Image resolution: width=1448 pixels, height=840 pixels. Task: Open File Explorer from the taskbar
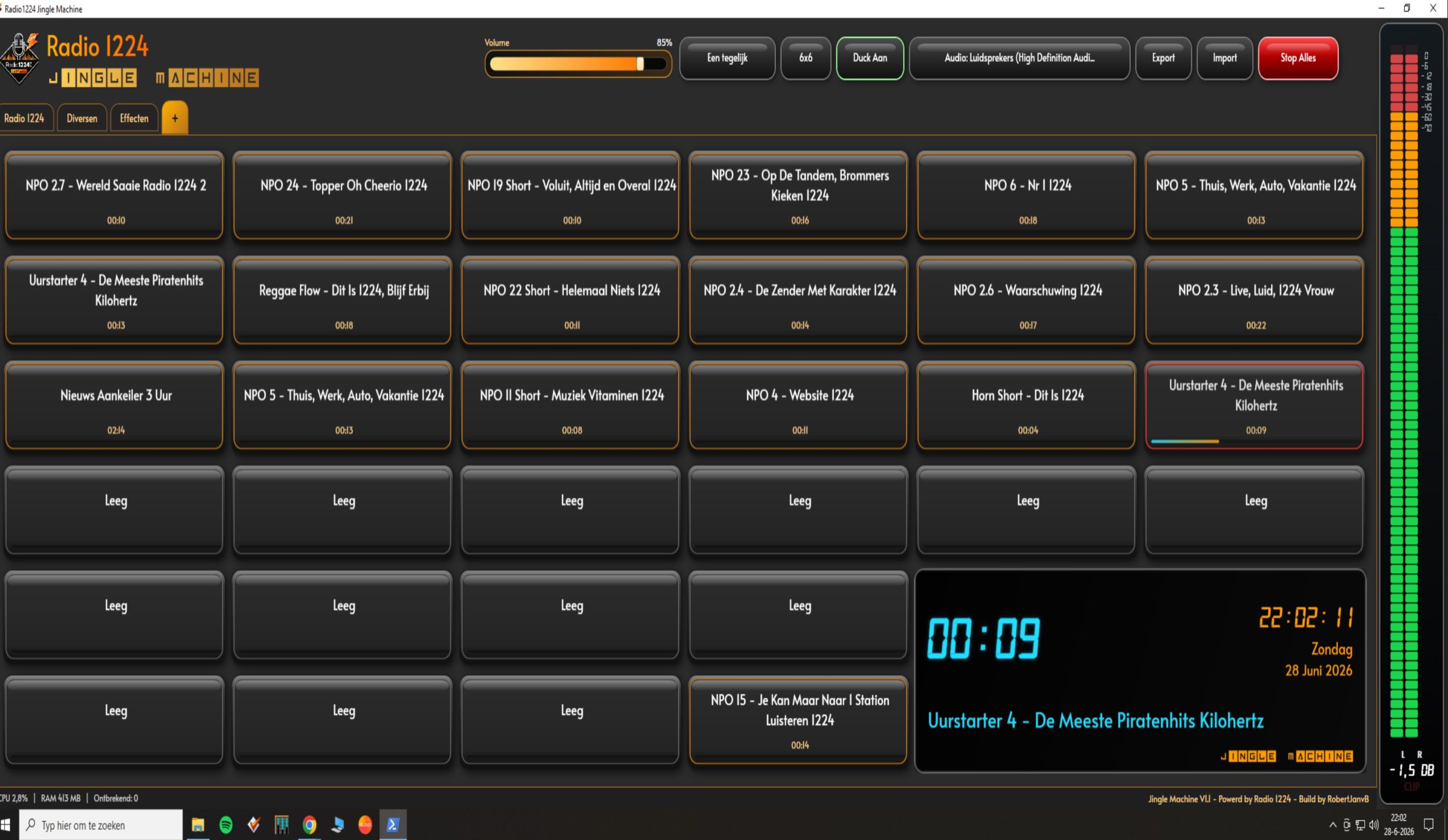[x=197, y=825]
